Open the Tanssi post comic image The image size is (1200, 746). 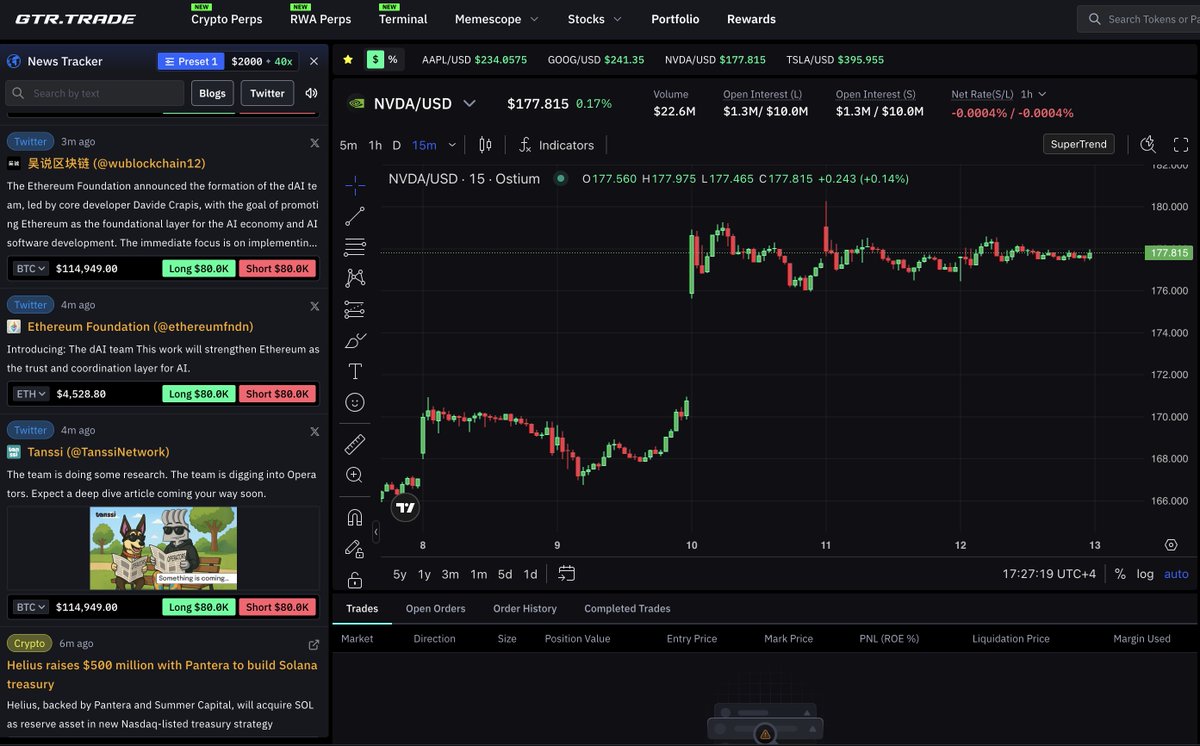[163, 548]
